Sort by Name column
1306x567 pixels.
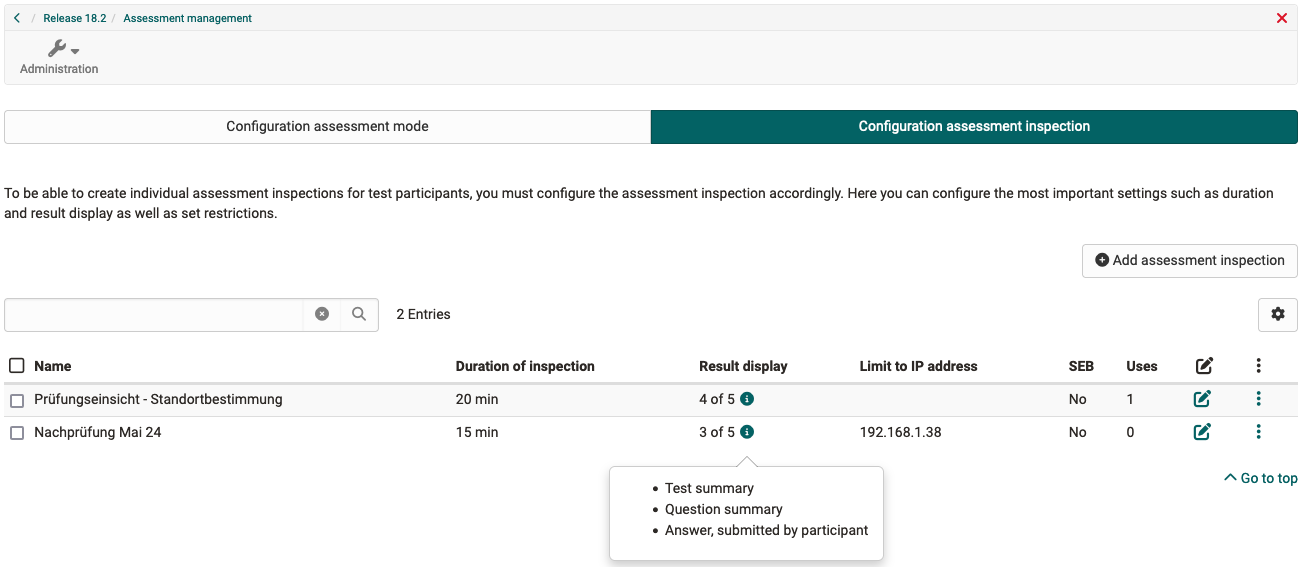point(53,366)
